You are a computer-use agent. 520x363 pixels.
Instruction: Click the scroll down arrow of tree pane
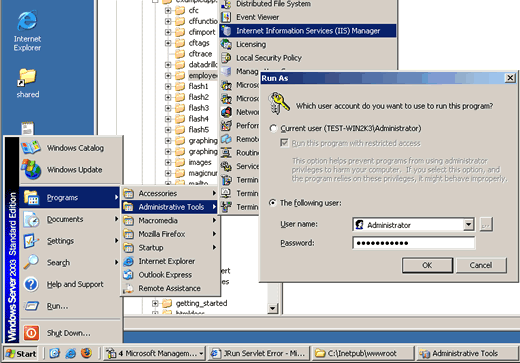(x=273, y=309)
